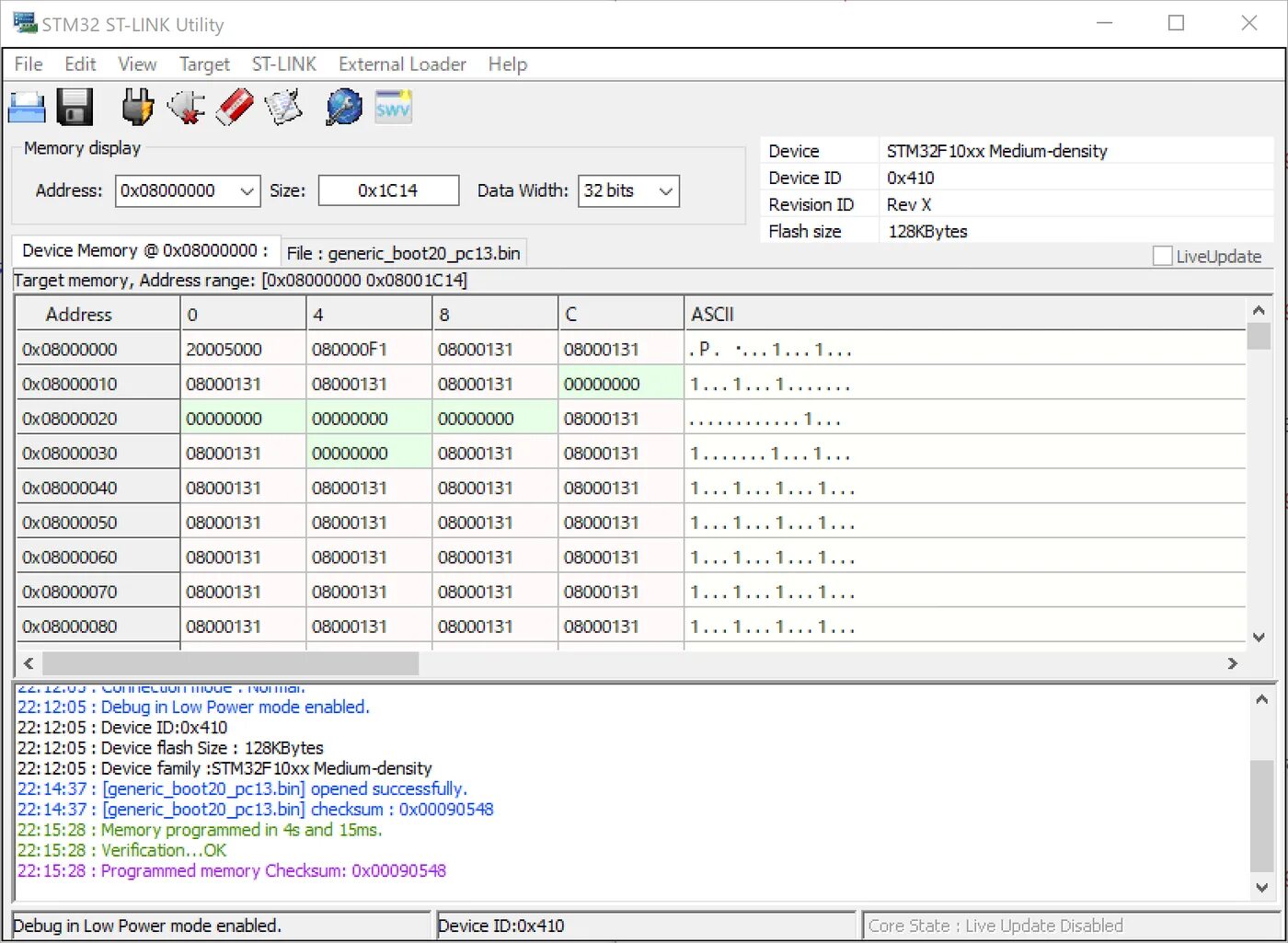Open External Loader menu

[402, 64]
